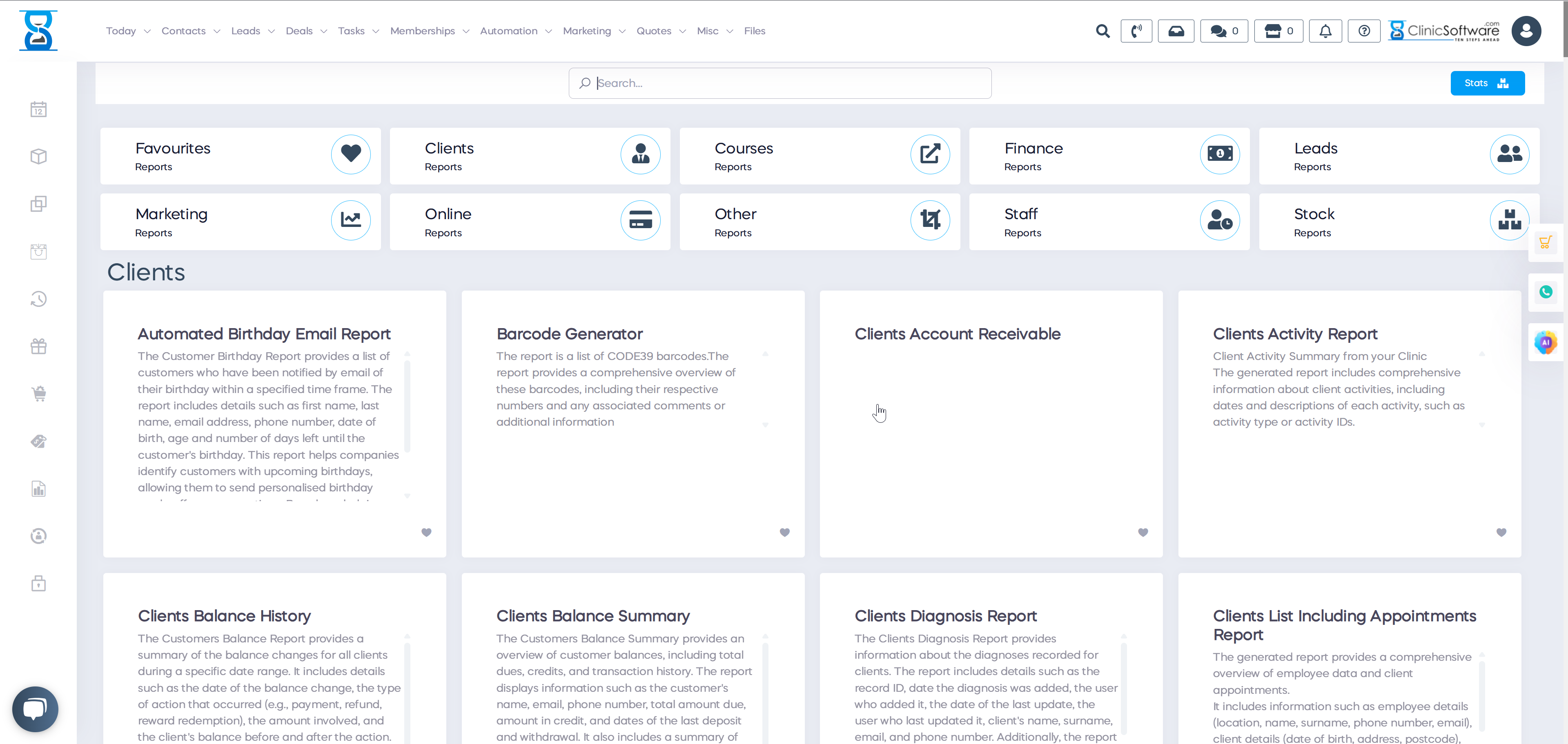Screen dimensions: 1568x744
Task: Open the AI assistant floating icon
Action: (x=1545, y=342)
